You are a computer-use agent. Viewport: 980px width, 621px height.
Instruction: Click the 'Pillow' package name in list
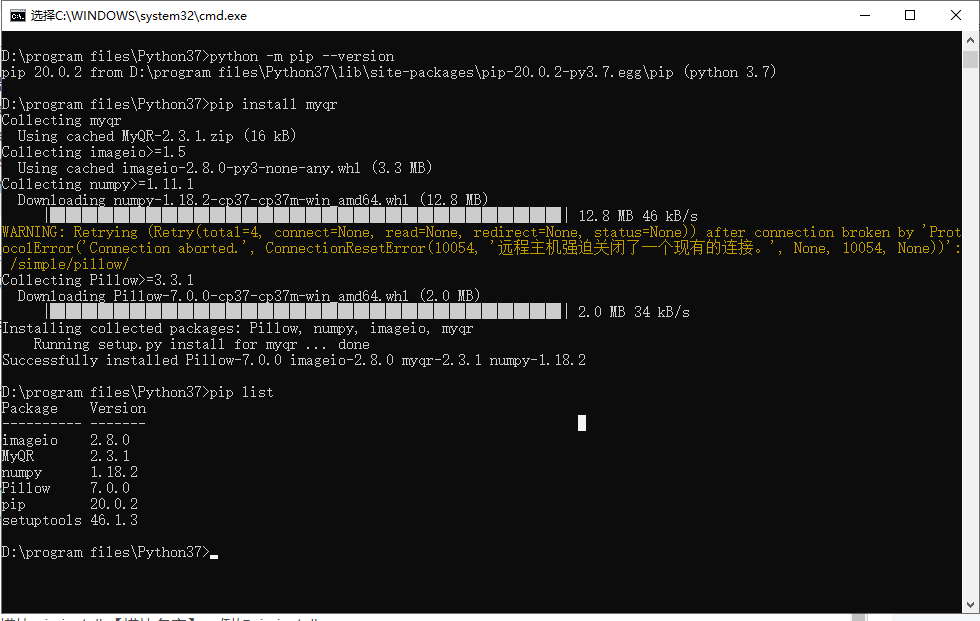[26, 489]
